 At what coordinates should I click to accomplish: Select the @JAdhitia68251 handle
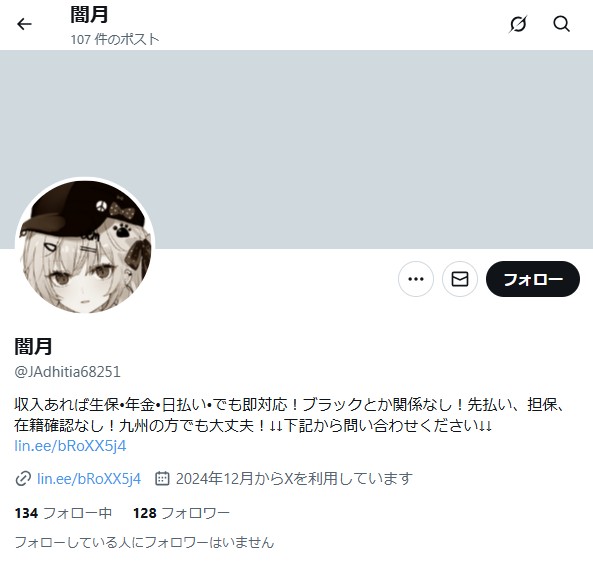(x=67, y=372)
